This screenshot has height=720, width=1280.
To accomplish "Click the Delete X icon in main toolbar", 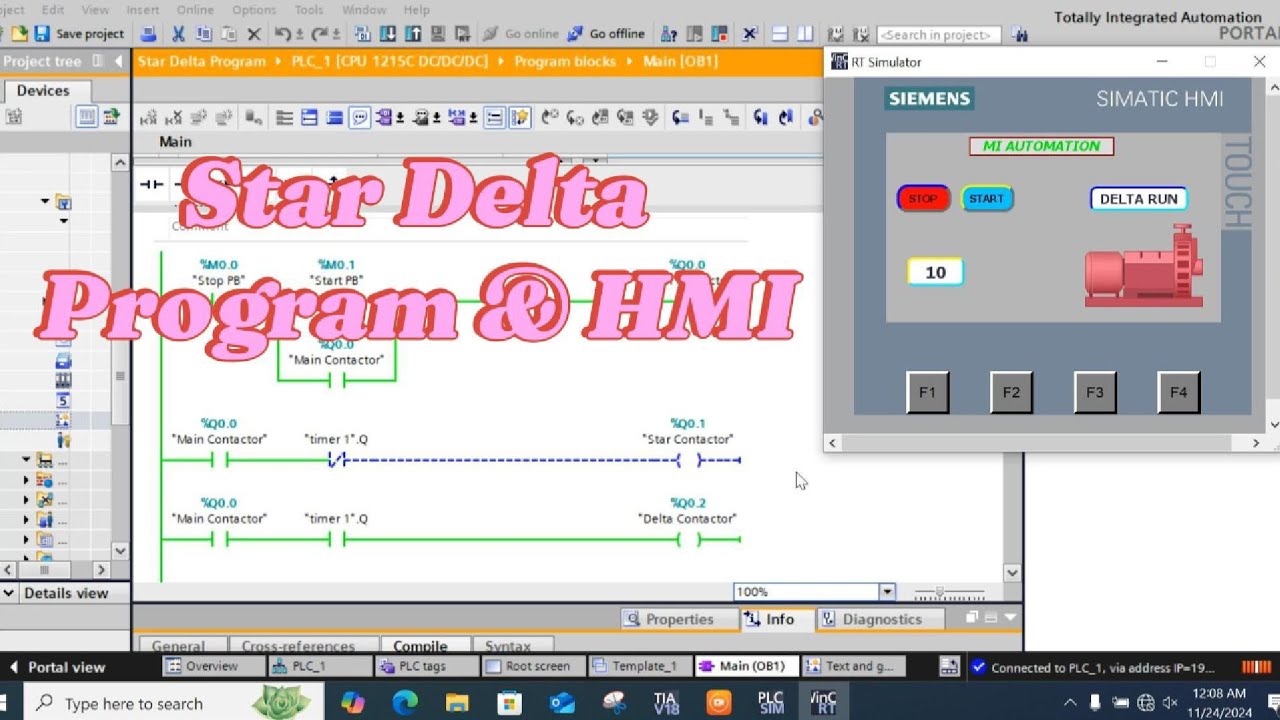I will 254,34.
